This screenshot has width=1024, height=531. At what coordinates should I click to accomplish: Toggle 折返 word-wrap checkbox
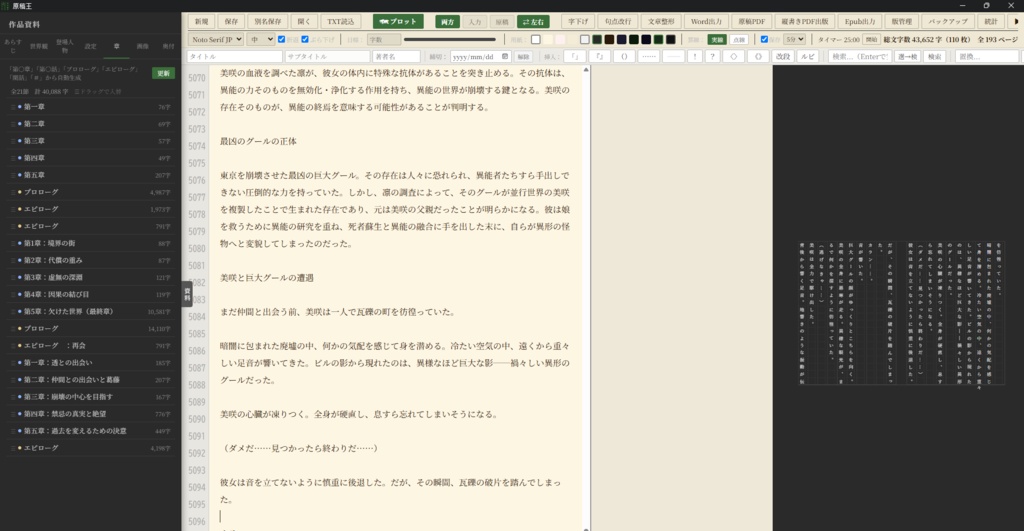281,39
